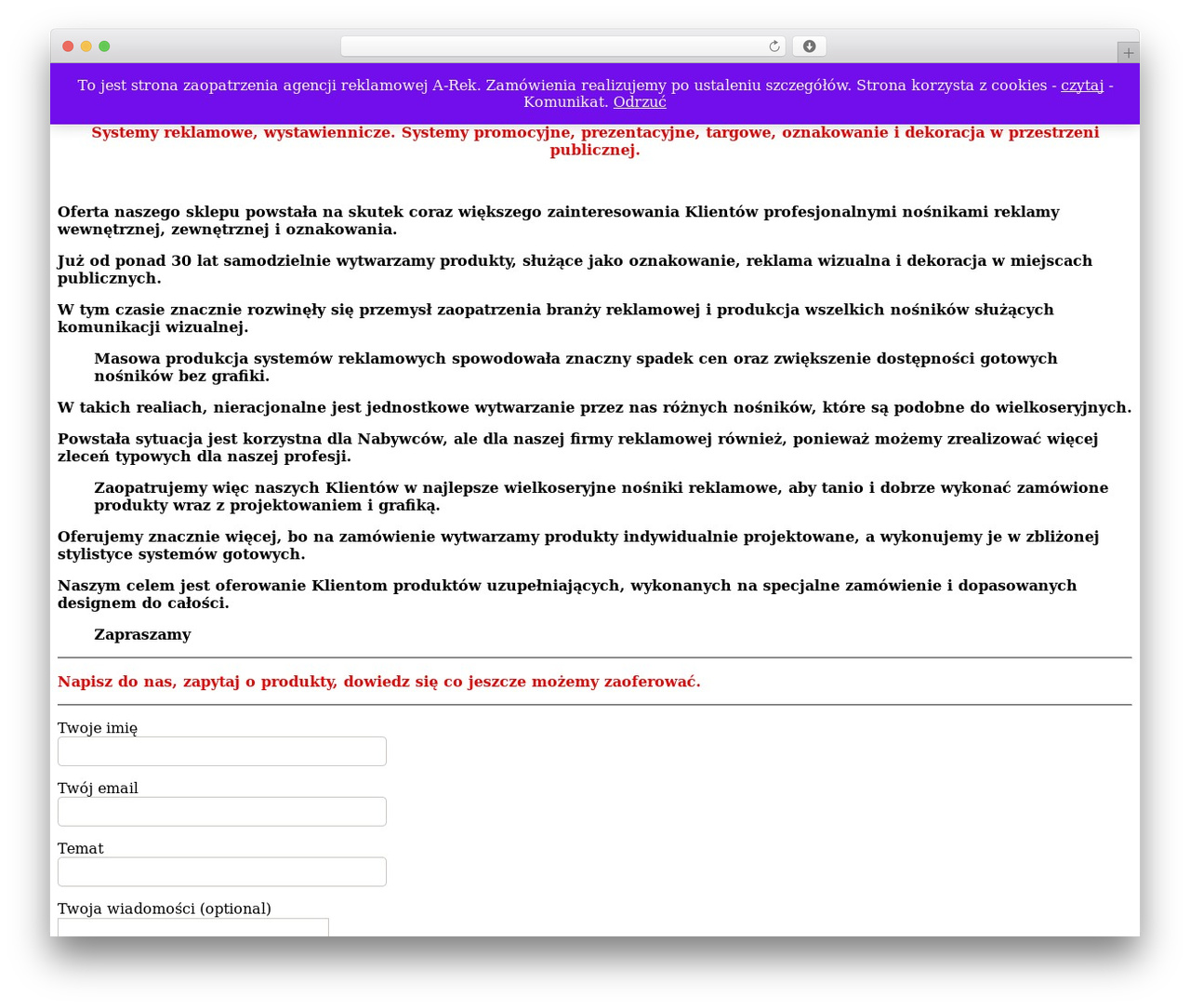Click the 'Twoje imię' label
The width and height of the screenshot is (1190, 1008).
[x=98, y=728]
